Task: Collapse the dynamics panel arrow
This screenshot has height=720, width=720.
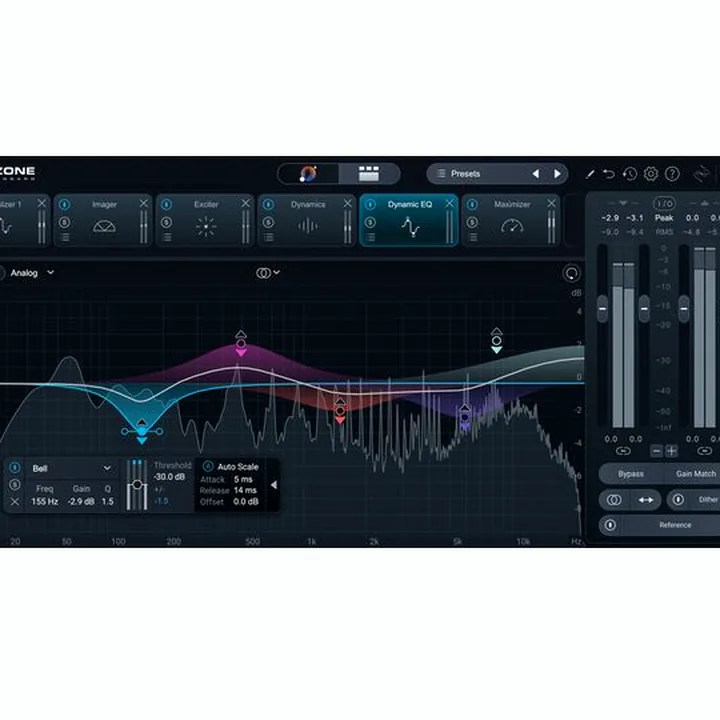Action: [274, 485]
